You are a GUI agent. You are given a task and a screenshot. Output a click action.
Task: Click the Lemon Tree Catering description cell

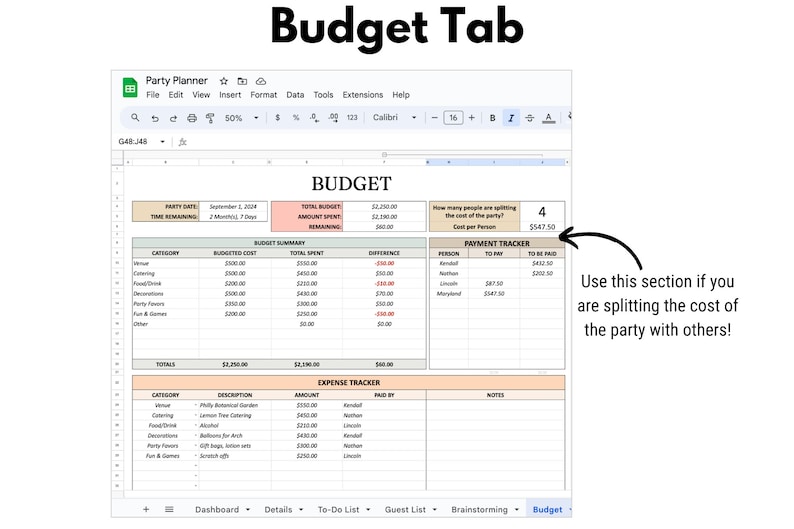[x=234, y=415]
